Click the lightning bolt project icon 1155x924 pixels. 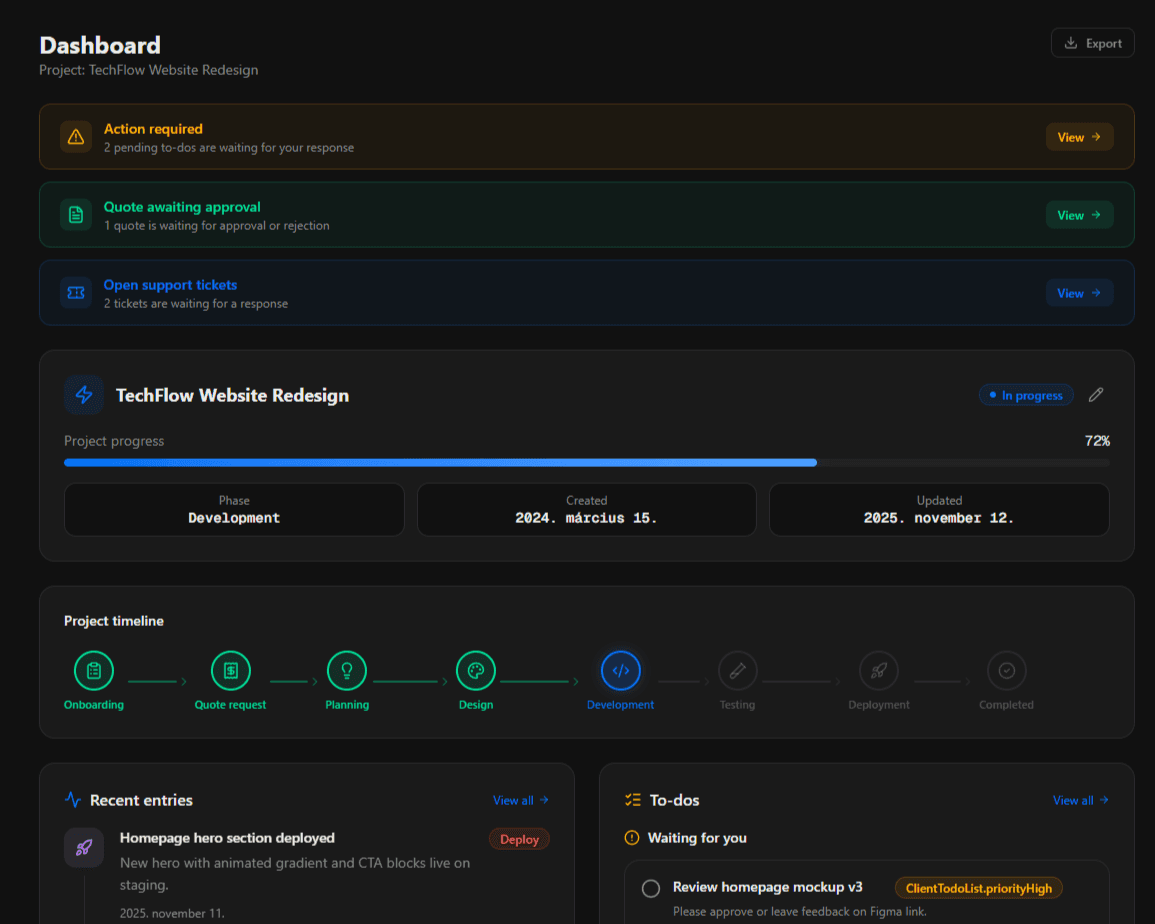(x=84, y=395)
